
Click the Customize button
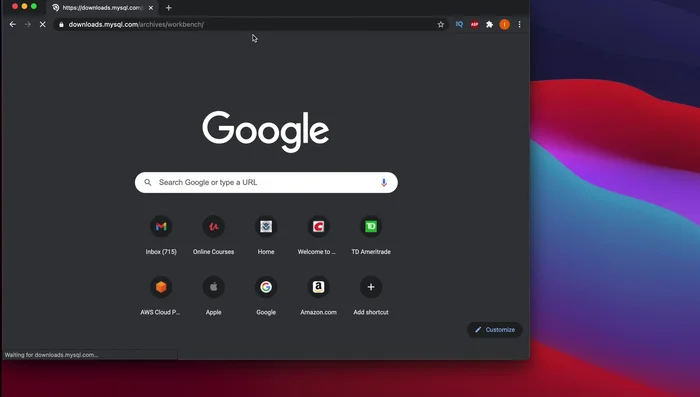pos(495,330)
